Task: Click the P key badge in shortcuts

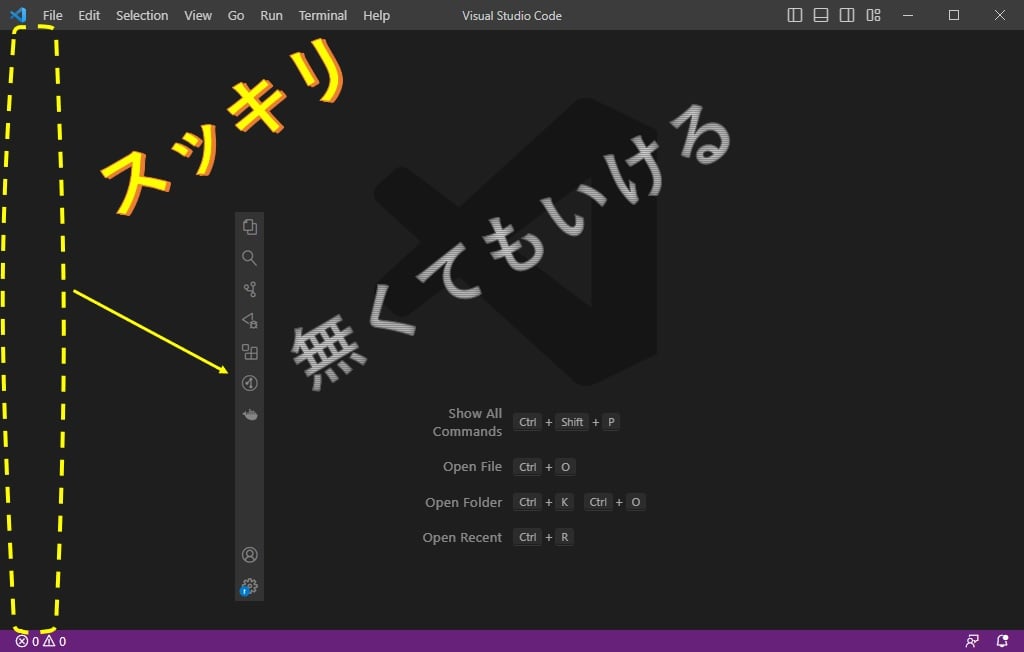Action: pos(611,422)
